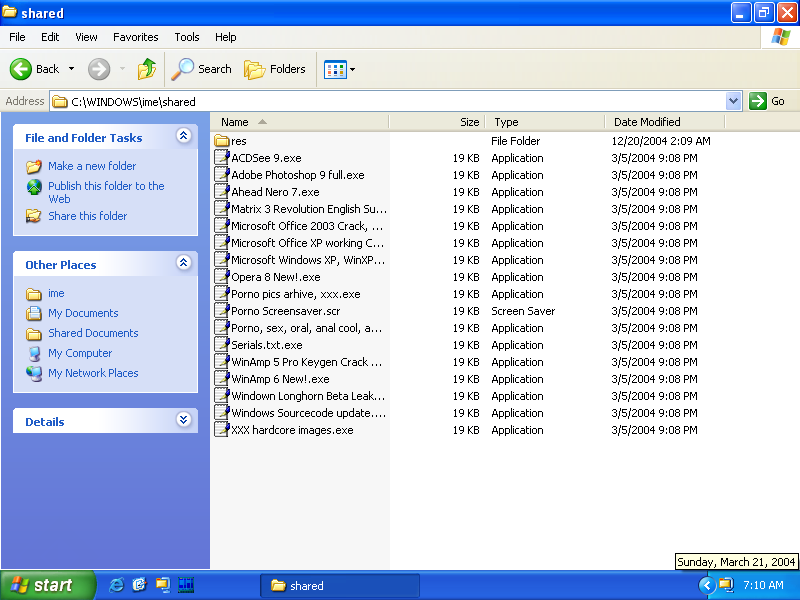Select the Adobe Photoshop 9 full.exe icon

pyautogui.click(x=222, y=174)
